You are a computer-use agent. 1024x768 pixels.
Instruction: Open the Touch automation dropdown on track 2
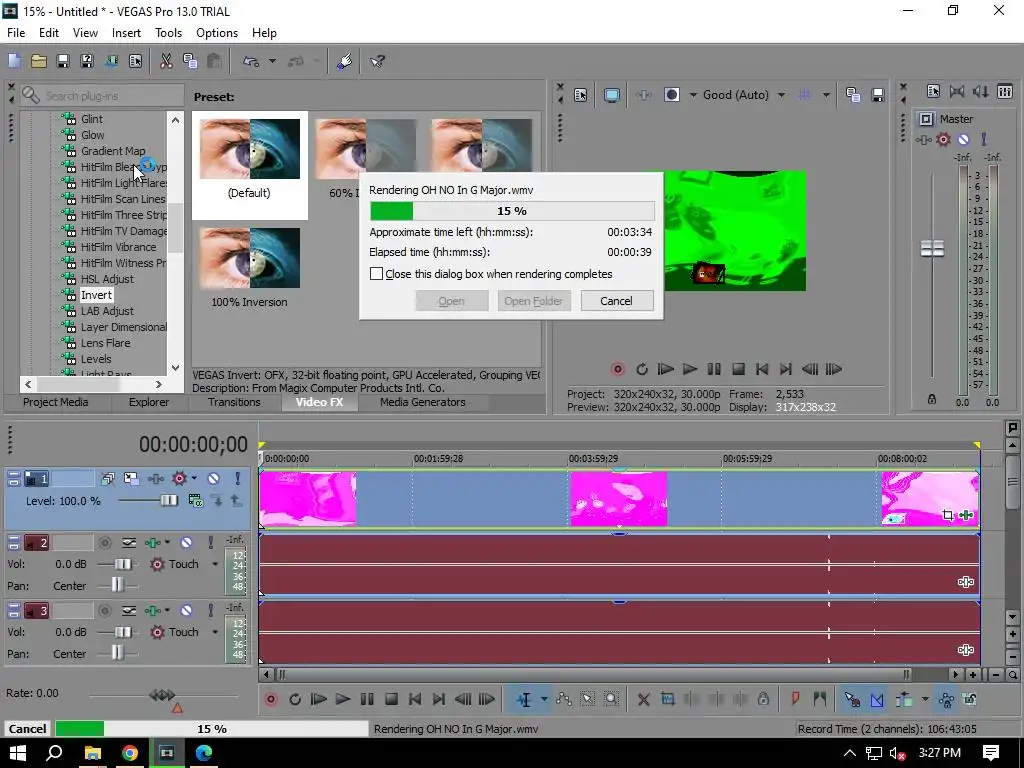pos(215,564)
